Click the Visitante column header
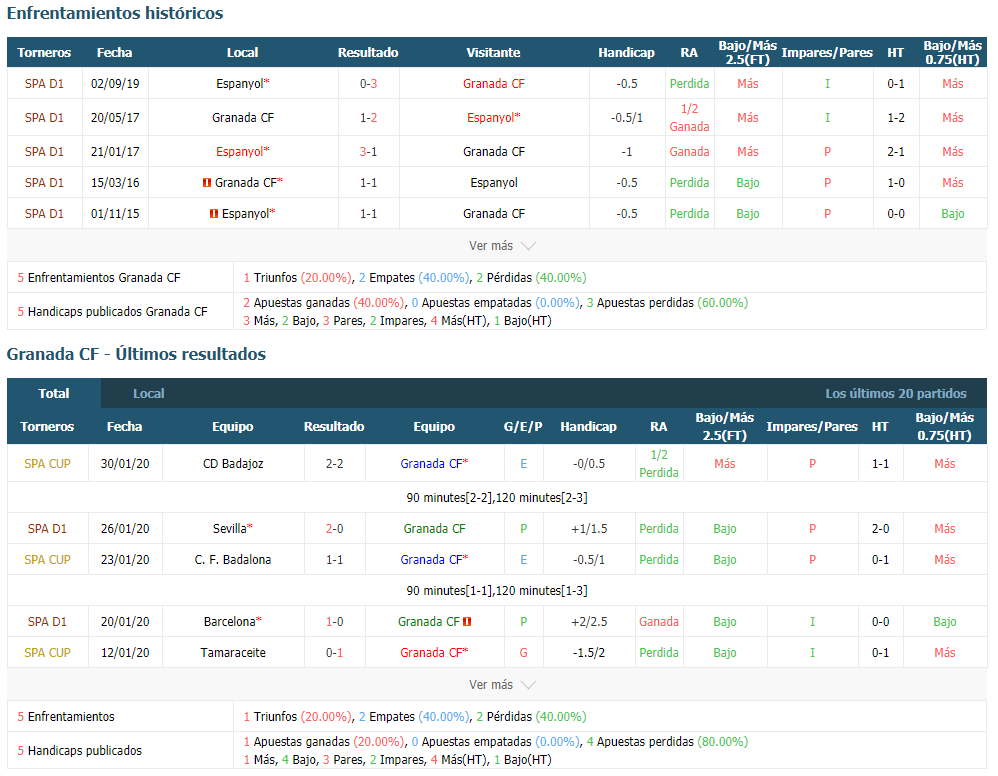Viewport: 998px width, 776px height. (x=493, y=53)
